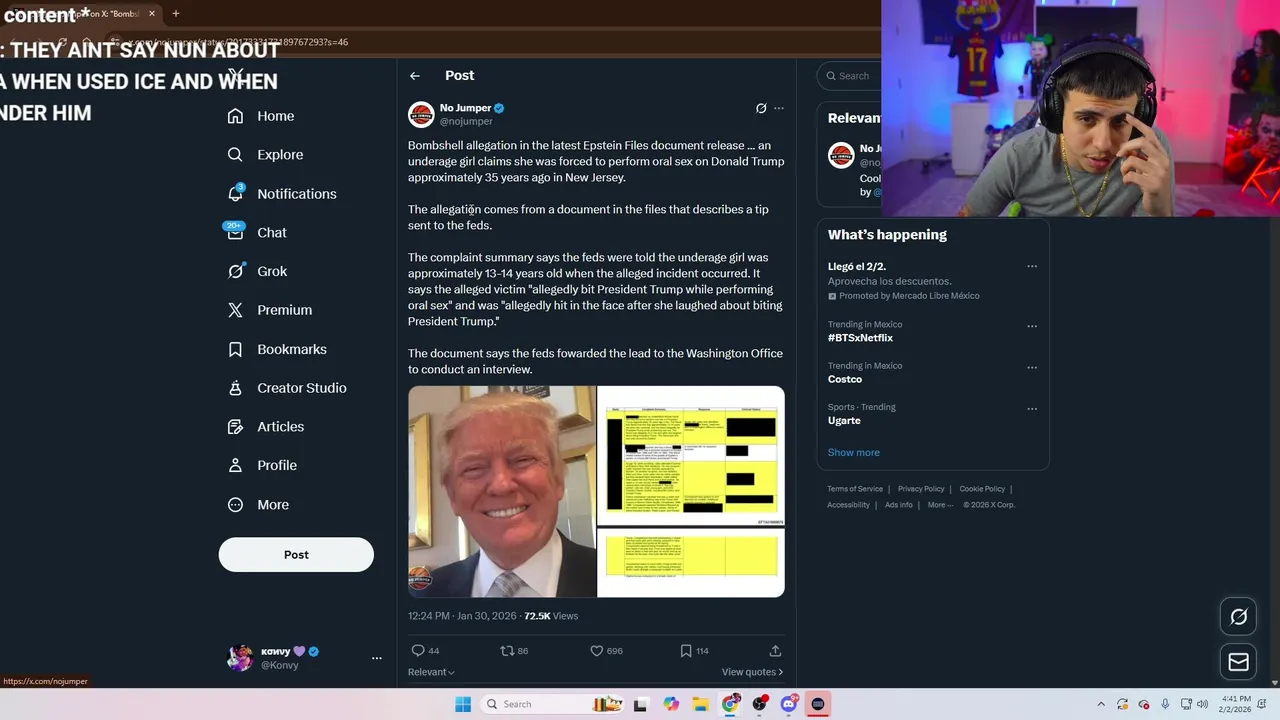Viewport: 1280px width, 720px height.
Task: Open Task View from taskbar
Action: [640, 704]
